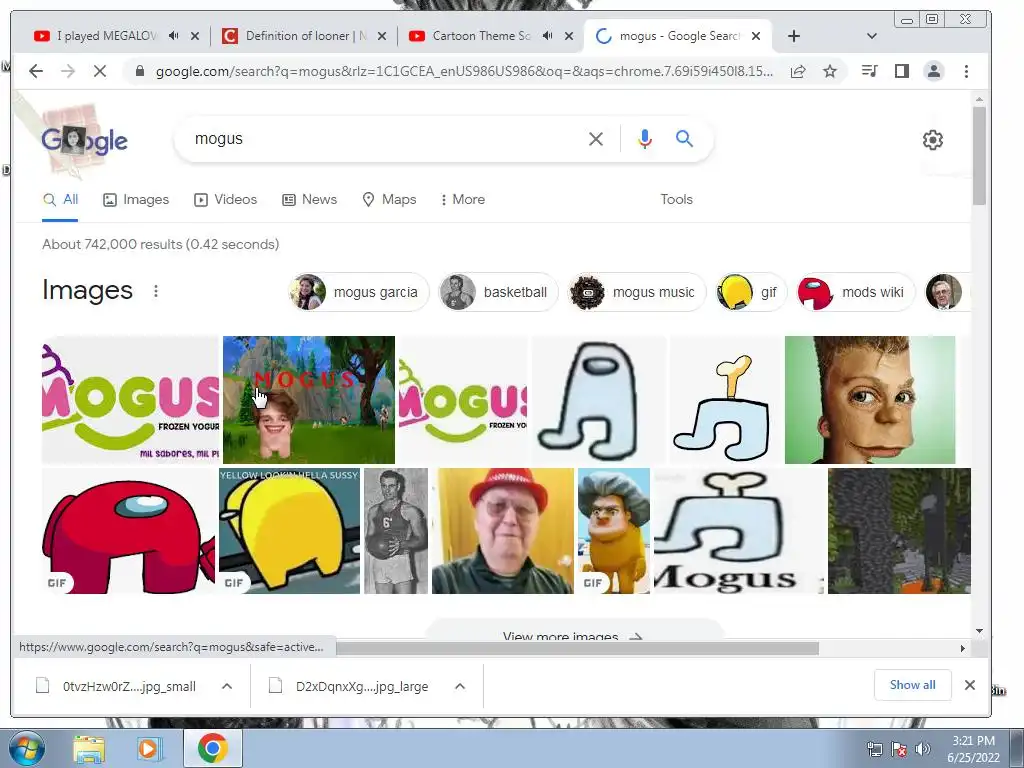Open the red MOGUS forest image

(x=309, y=400)
